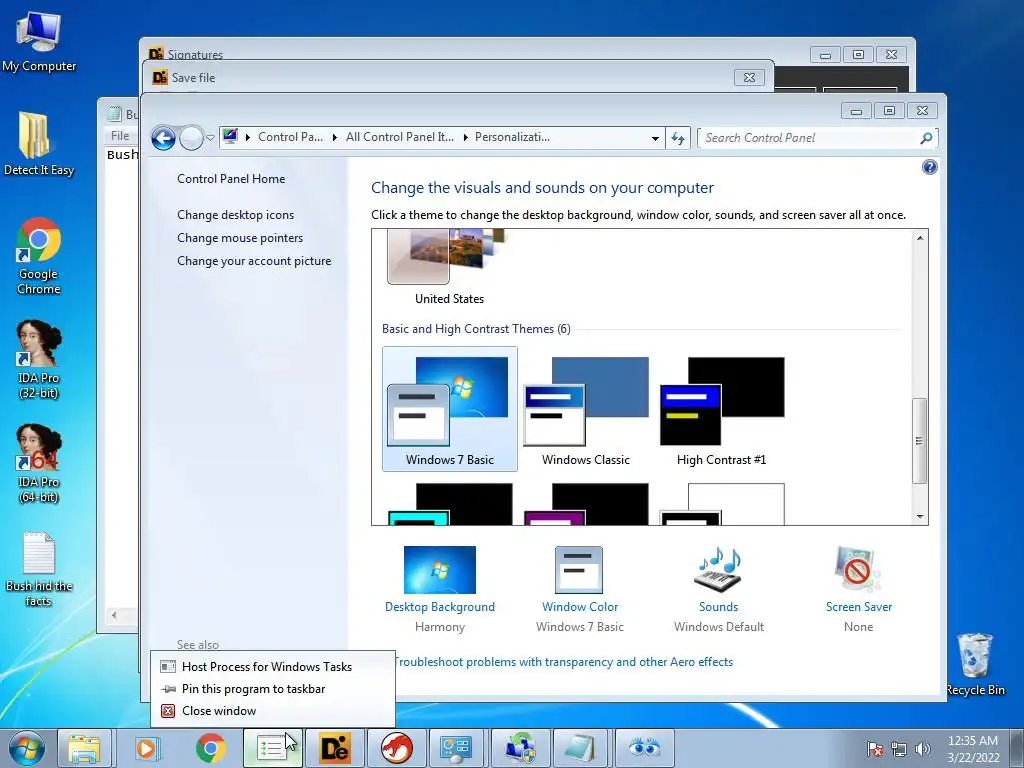The height and width of the screenshot is (768, 1024).
Task: Go to Control Panel Home
Action: click(231, 179)
